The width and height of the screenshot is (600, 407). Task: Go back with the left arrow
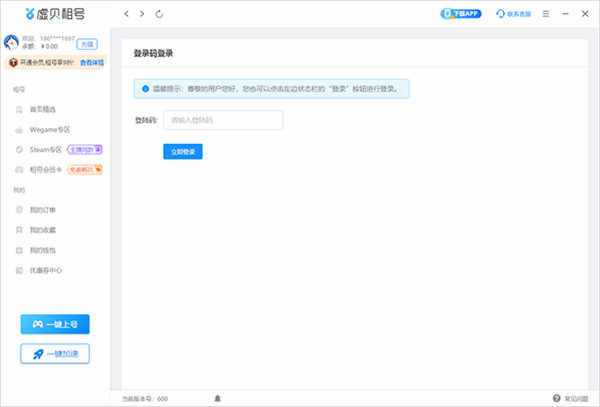point(126,14)
